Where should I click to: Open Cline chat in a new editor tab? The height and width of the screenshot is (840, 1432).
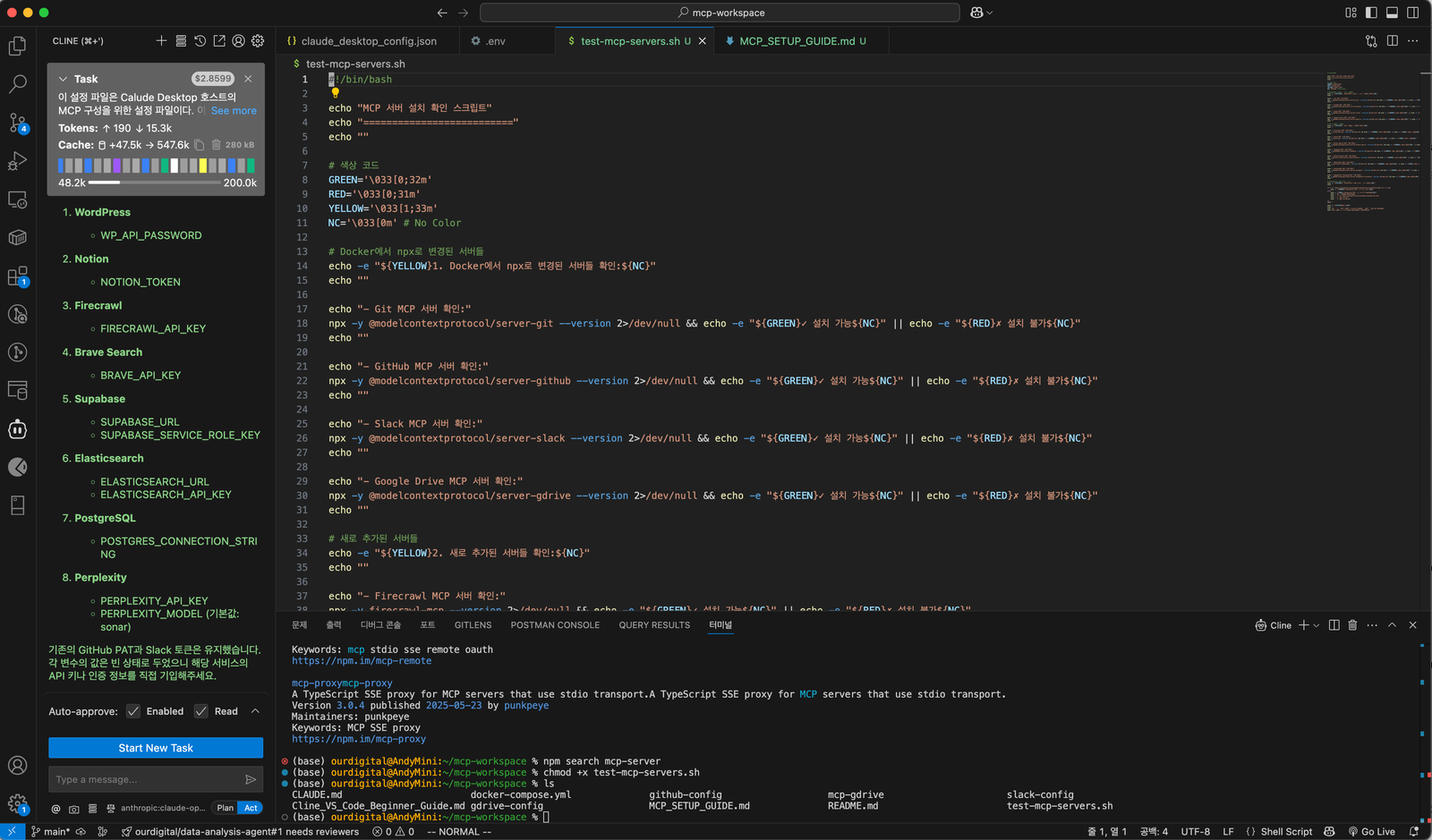click(x=218, y=40)
